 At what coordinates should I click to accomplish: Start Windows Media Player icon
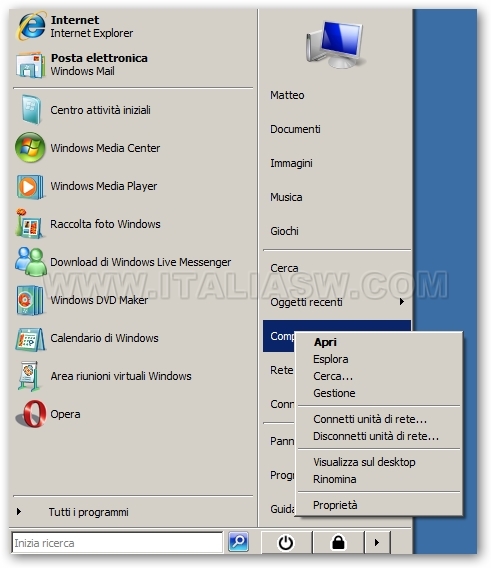point(30,187)
